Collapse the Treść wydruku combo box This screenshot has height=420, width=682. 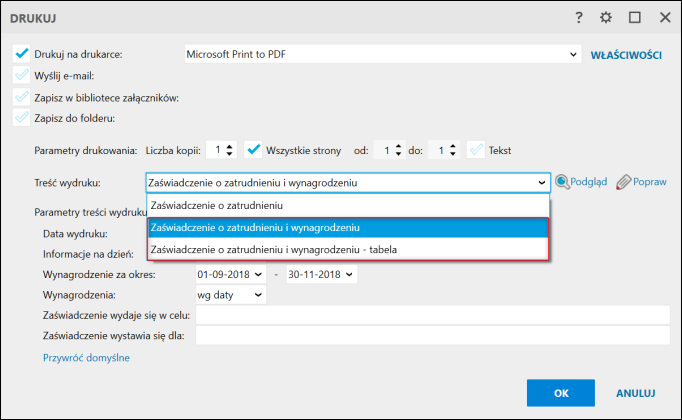click(x=542, y=183)
